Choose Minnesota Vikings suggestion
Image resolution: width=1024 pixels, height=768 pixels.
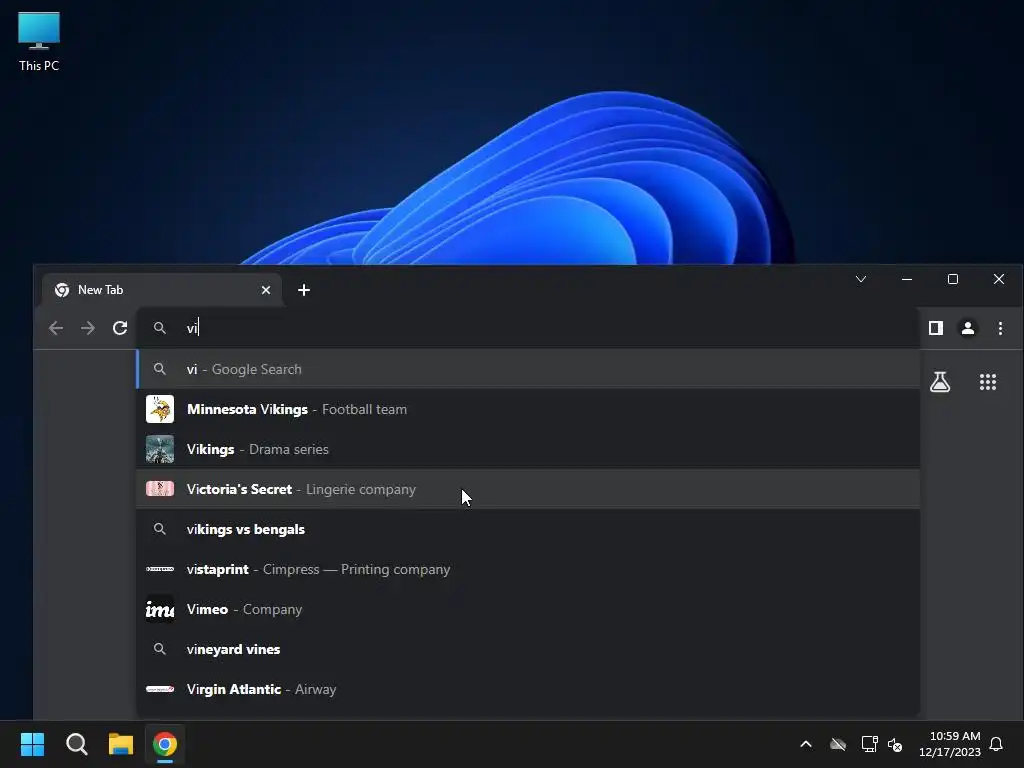coord(528,409)
